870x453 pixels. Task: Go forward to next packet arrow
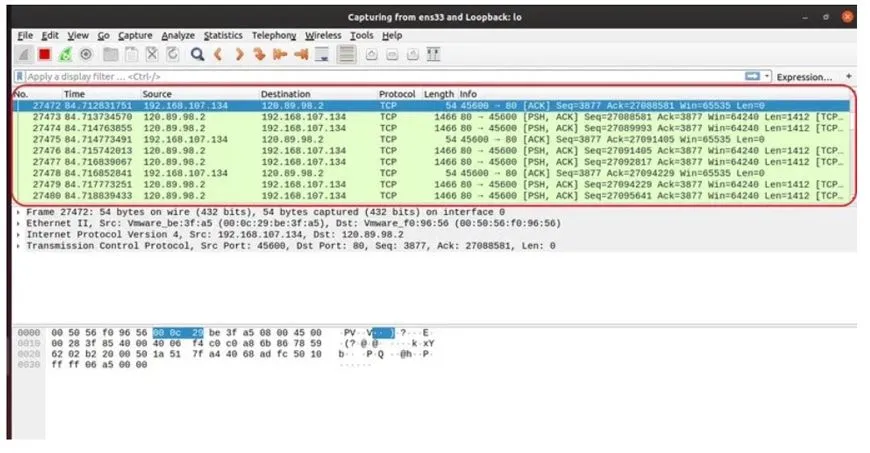point(239,54)
